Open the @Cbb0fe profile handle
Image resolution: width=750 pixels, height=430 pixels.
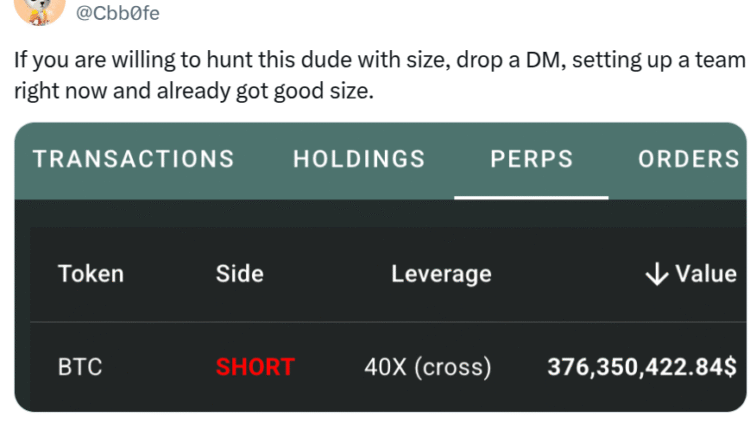[118, 12]
